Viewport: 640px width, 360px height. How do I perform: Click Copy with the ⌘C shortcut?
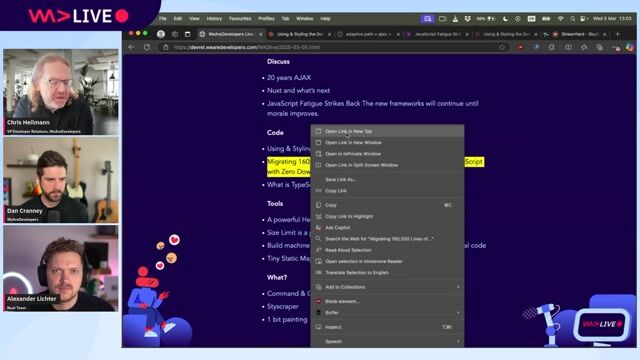[387, 205]
